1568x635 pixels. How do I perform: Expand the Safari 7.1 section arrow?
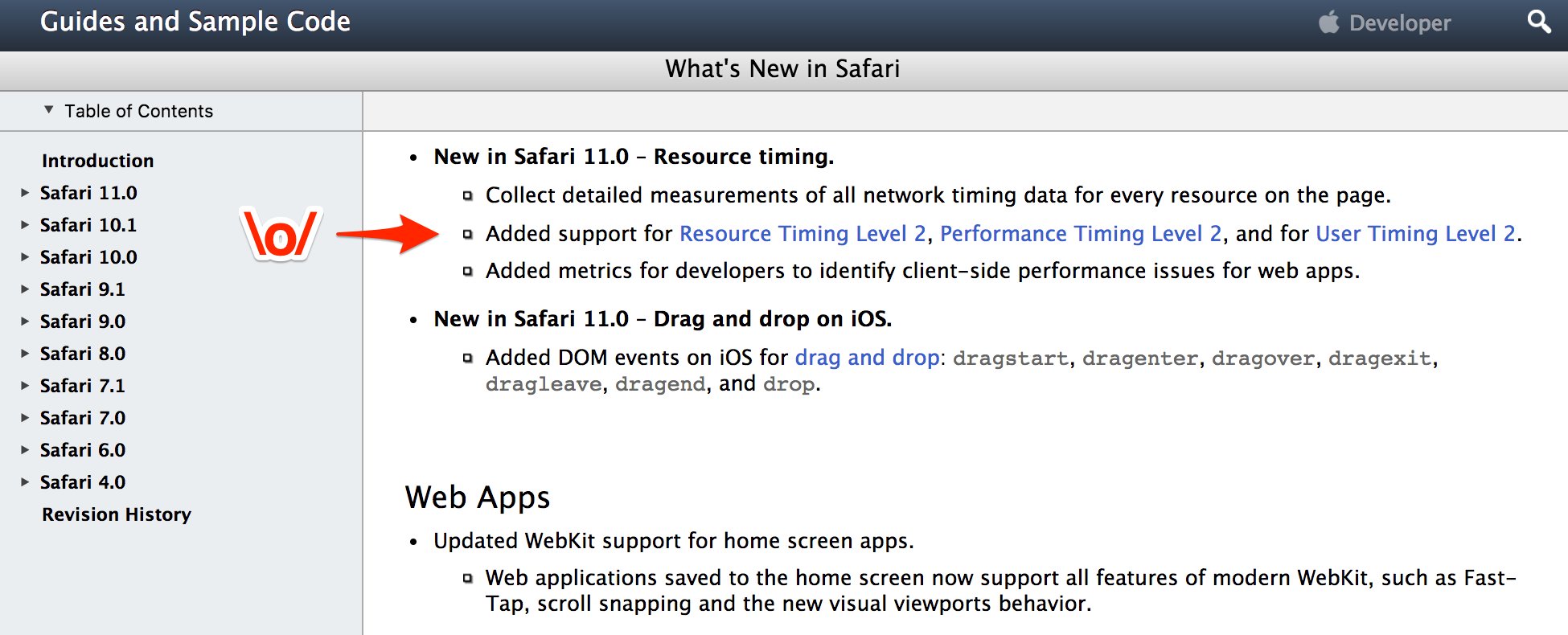click(x=25, y=386)
